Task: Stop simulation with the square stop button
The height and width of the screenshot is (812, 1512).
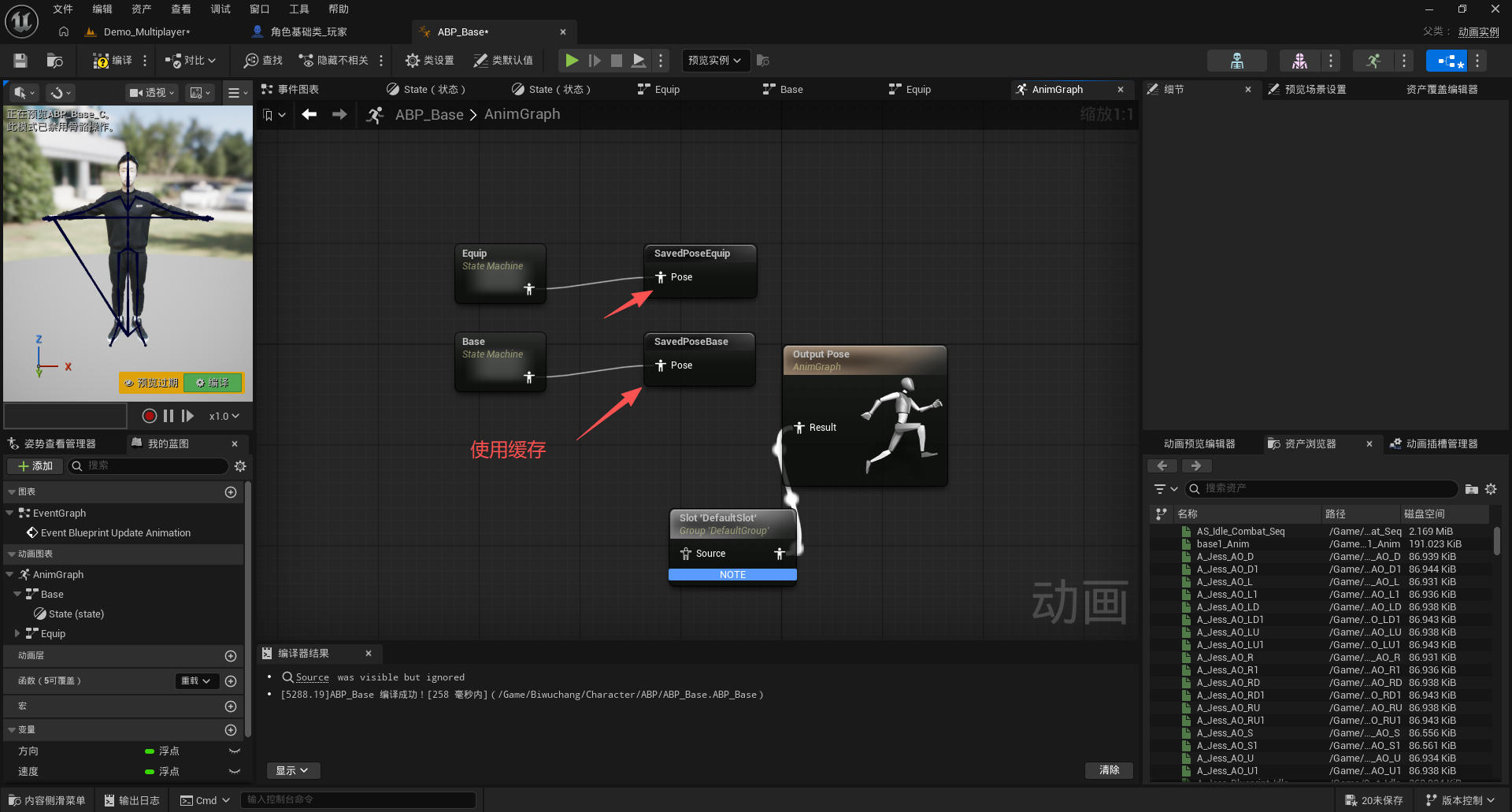Action: 617,61
